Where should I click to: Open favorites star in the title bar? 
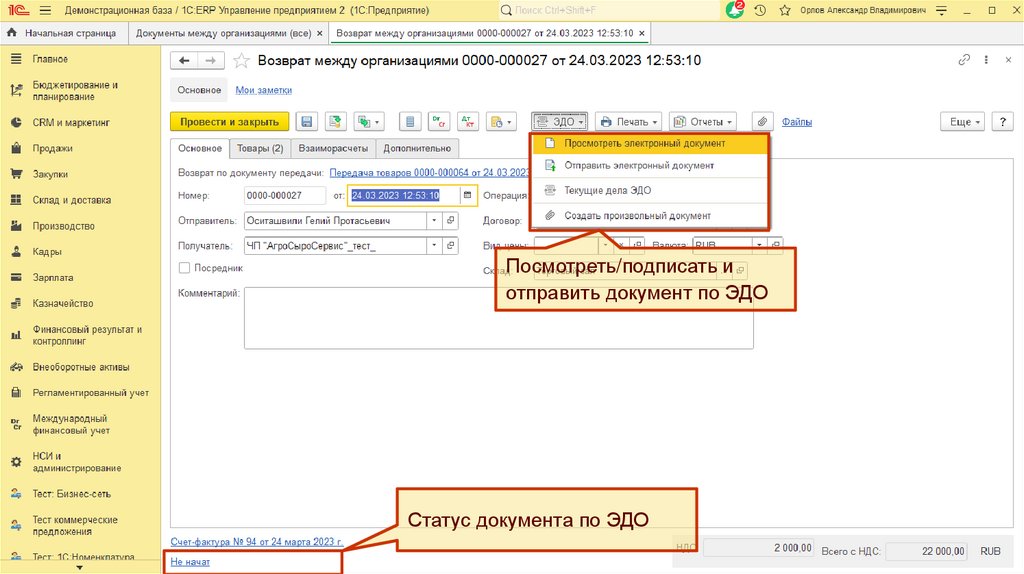tap(785, 10)
